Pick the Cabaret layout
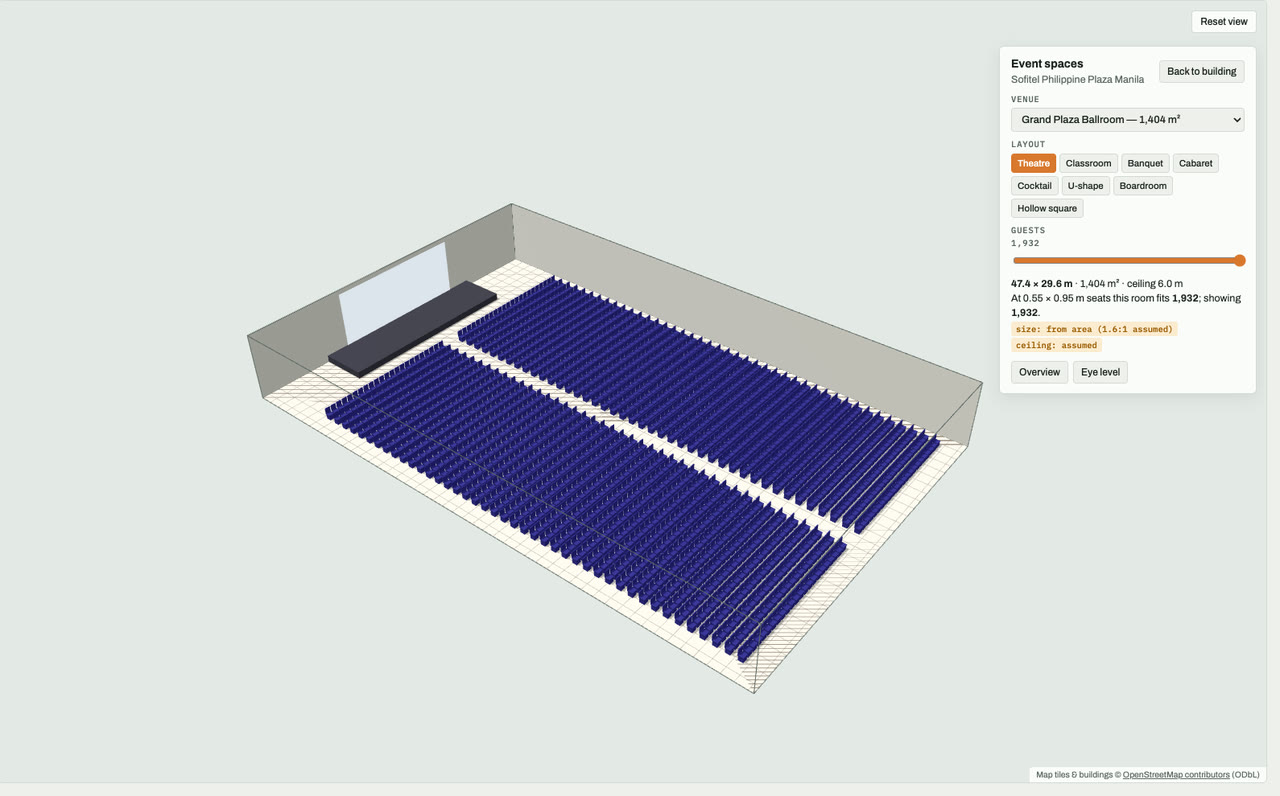 click(1195, 163)
